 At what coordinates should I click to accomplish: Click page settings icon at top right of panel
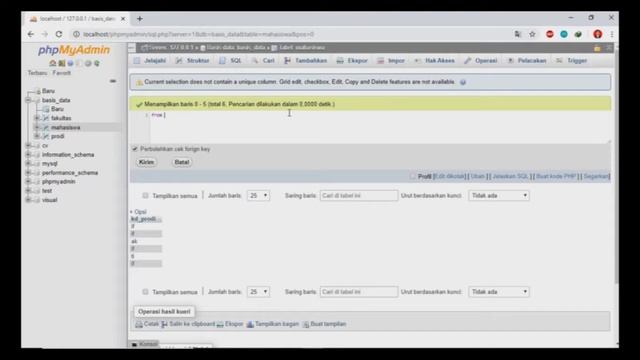pos(597,48)
